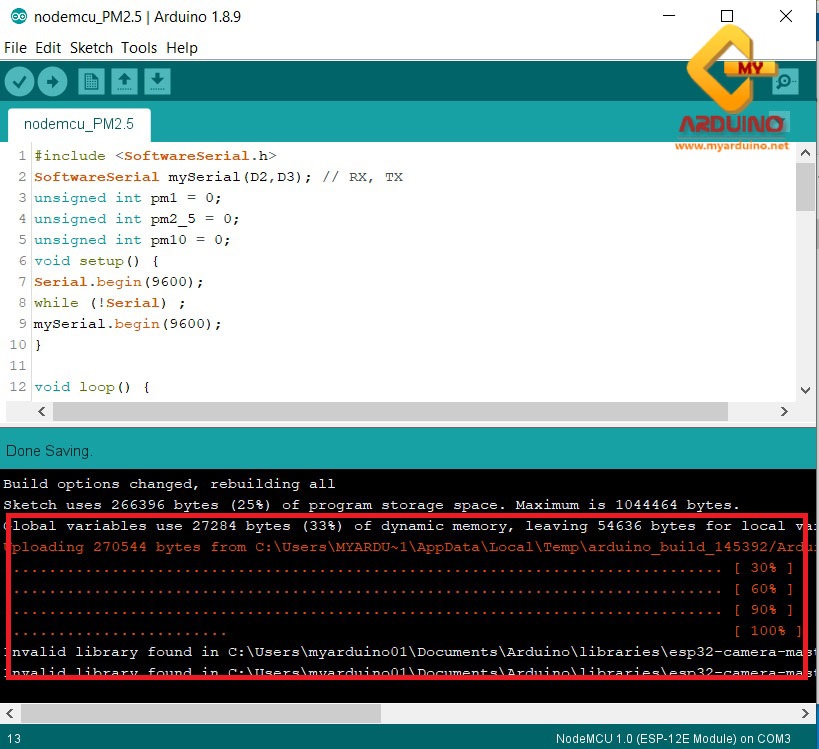Open the Edit menu
This screenshot has height=749, width=819.
[47, 47]
